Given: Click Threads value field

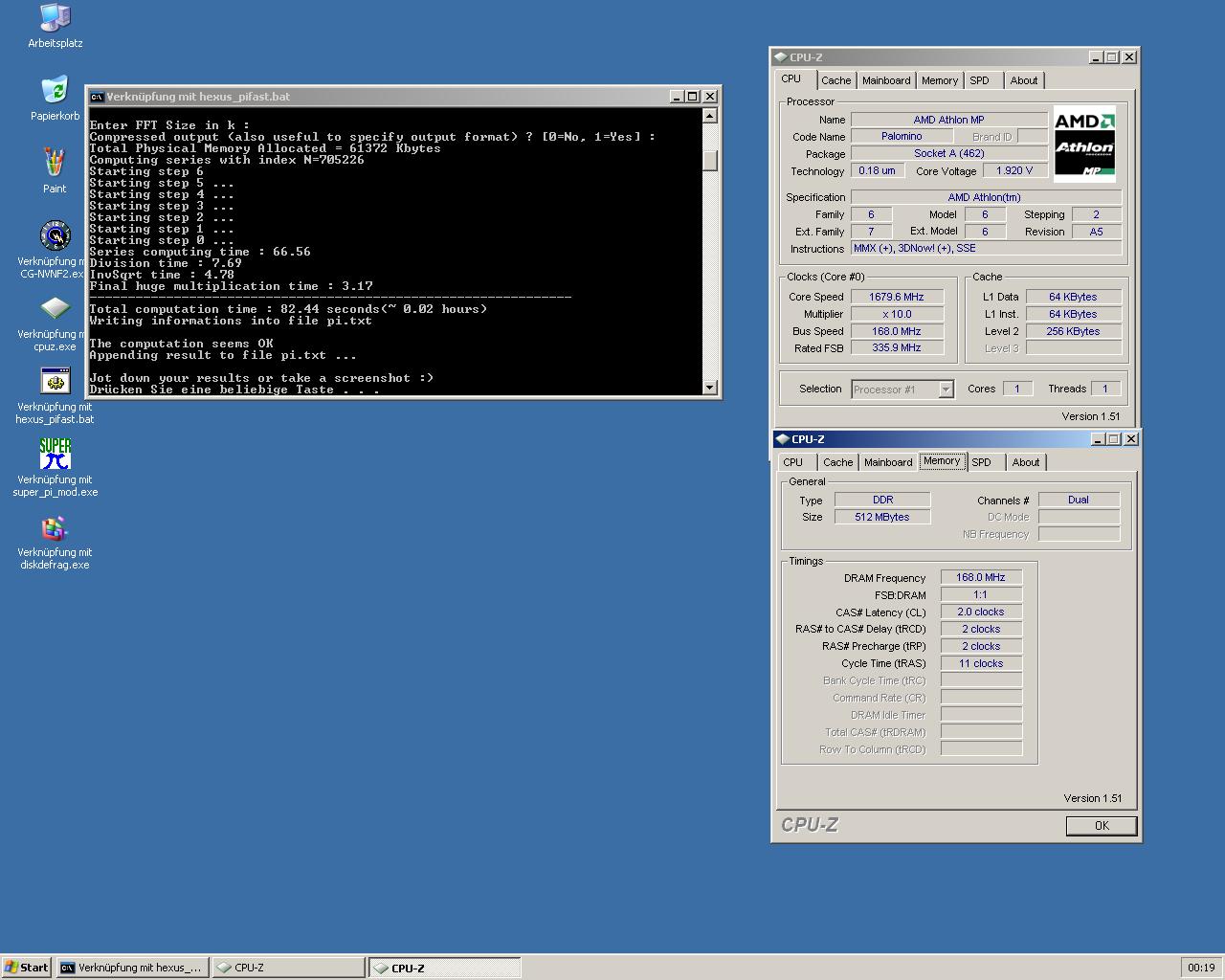Looking at the screenshot, I should (x=1105, y=390).
